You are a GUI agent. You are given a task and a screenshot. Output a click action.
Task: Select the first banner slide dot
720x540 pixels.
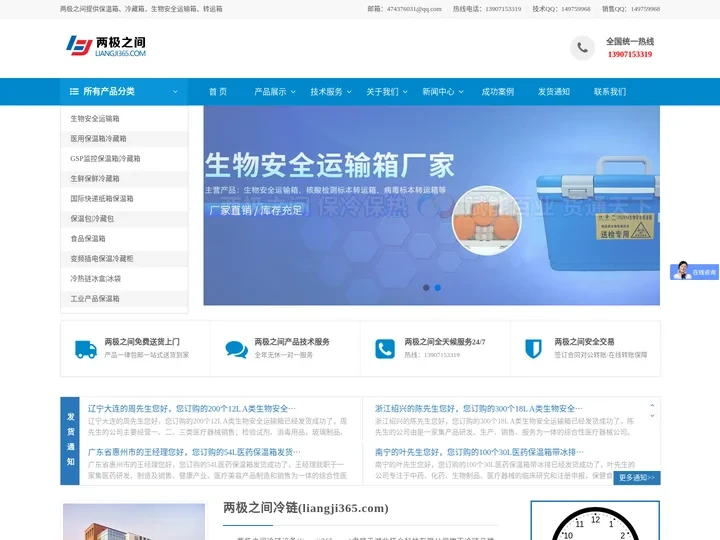(x=426, y=287)
